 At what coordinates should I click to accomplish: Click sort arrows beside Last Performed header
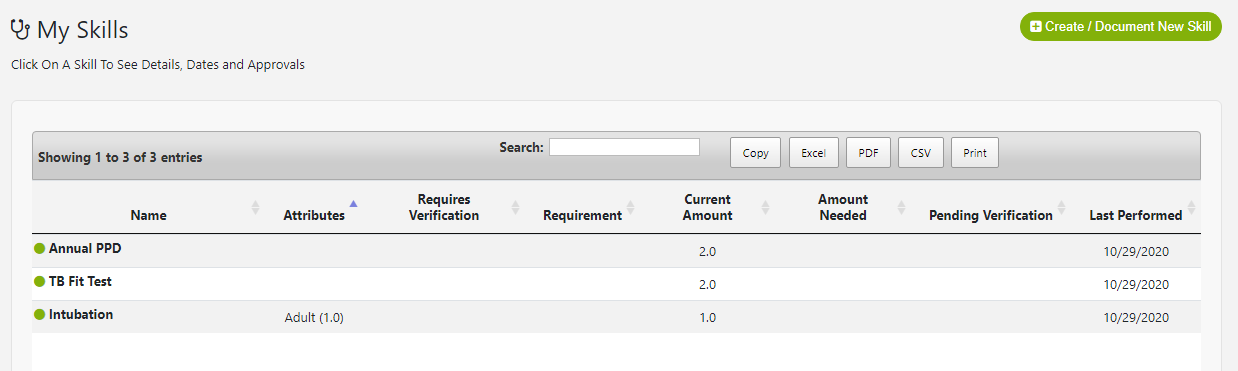[x=1191, y=208]
